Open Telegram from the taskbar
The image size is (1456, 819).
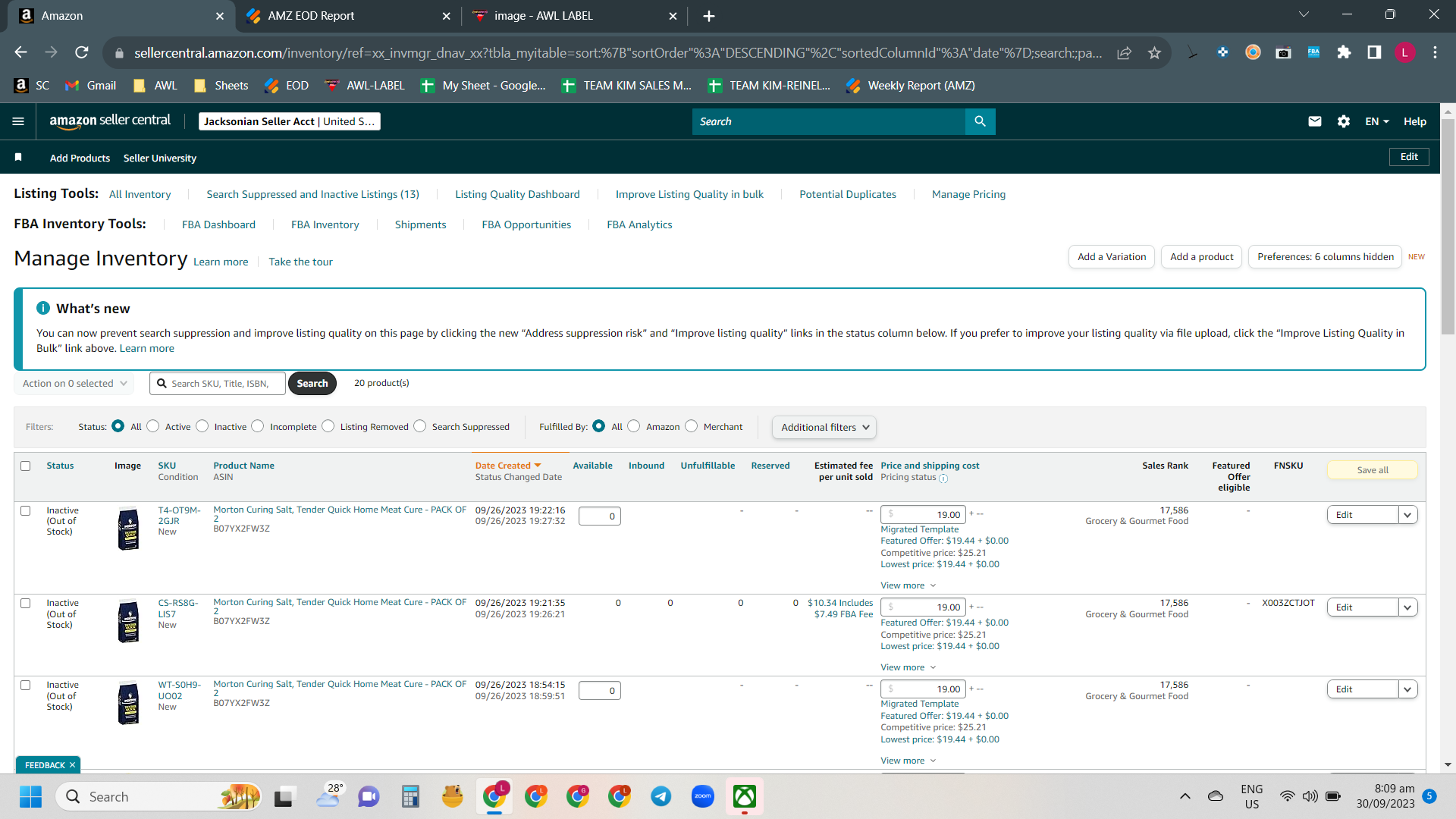pyautogui.click(x=661, y=796)
